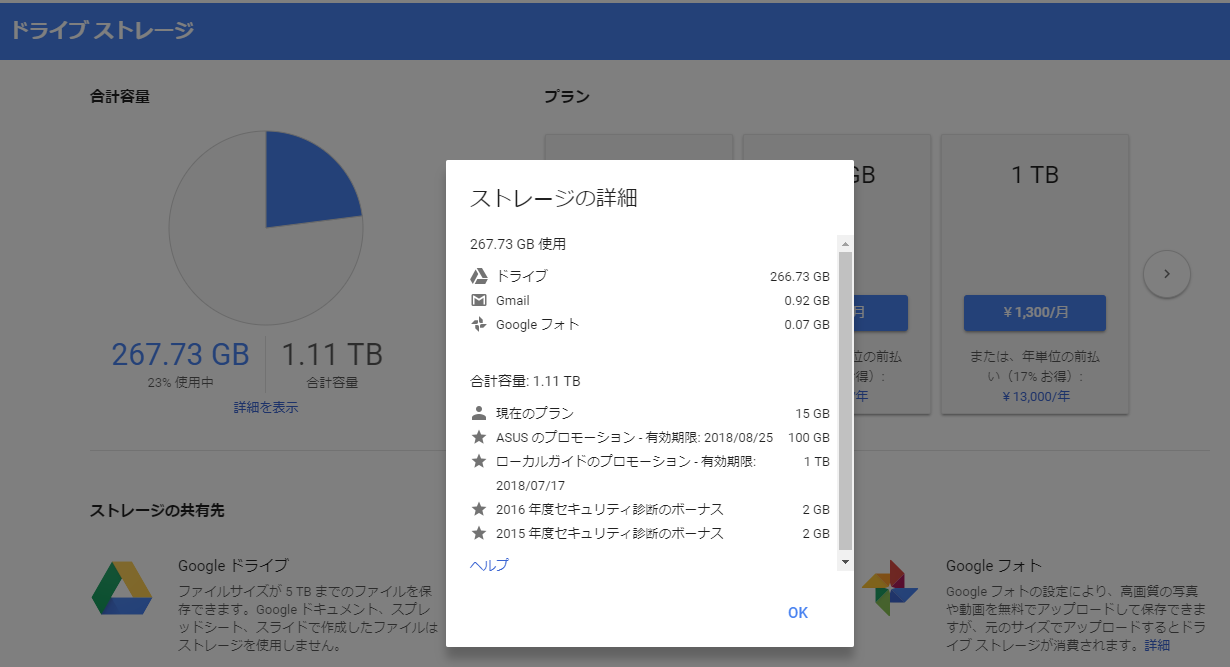Click the ローカルガイドのプロモーション row text
Screen dimensions: 1230x667
click(626, 473)
